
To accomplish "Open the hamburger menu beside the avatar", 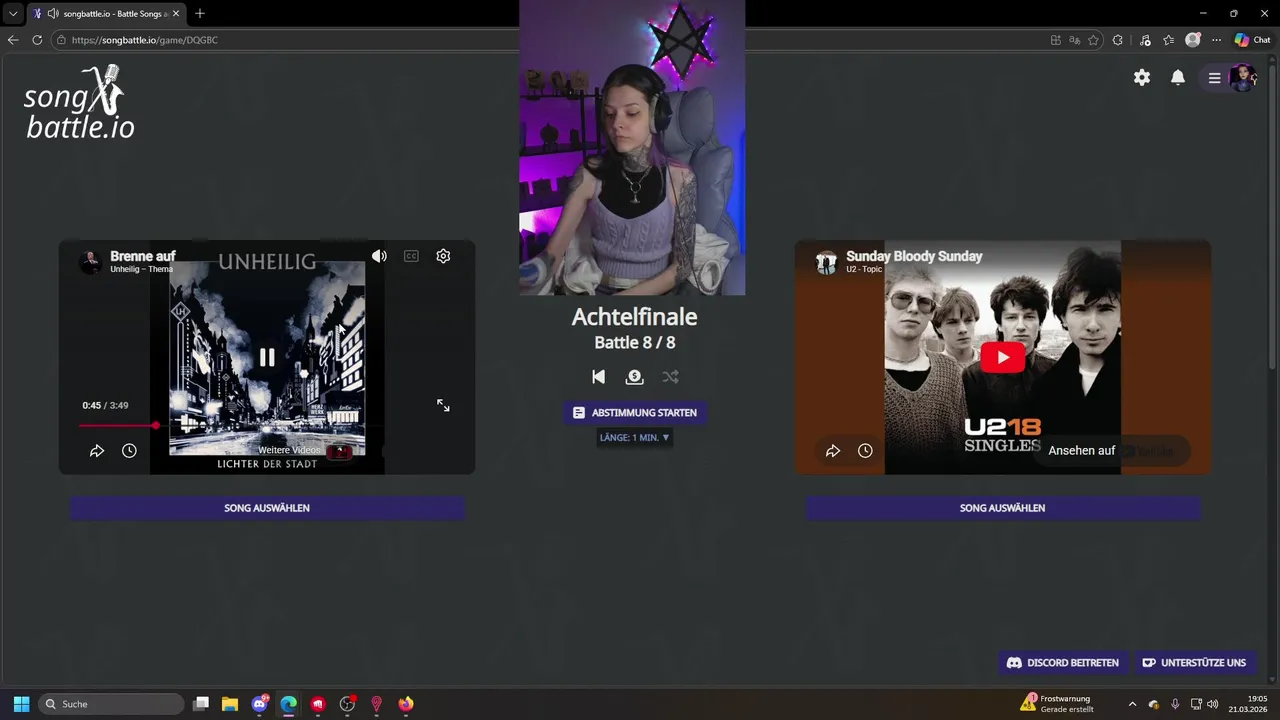I will pos(1214,78).
